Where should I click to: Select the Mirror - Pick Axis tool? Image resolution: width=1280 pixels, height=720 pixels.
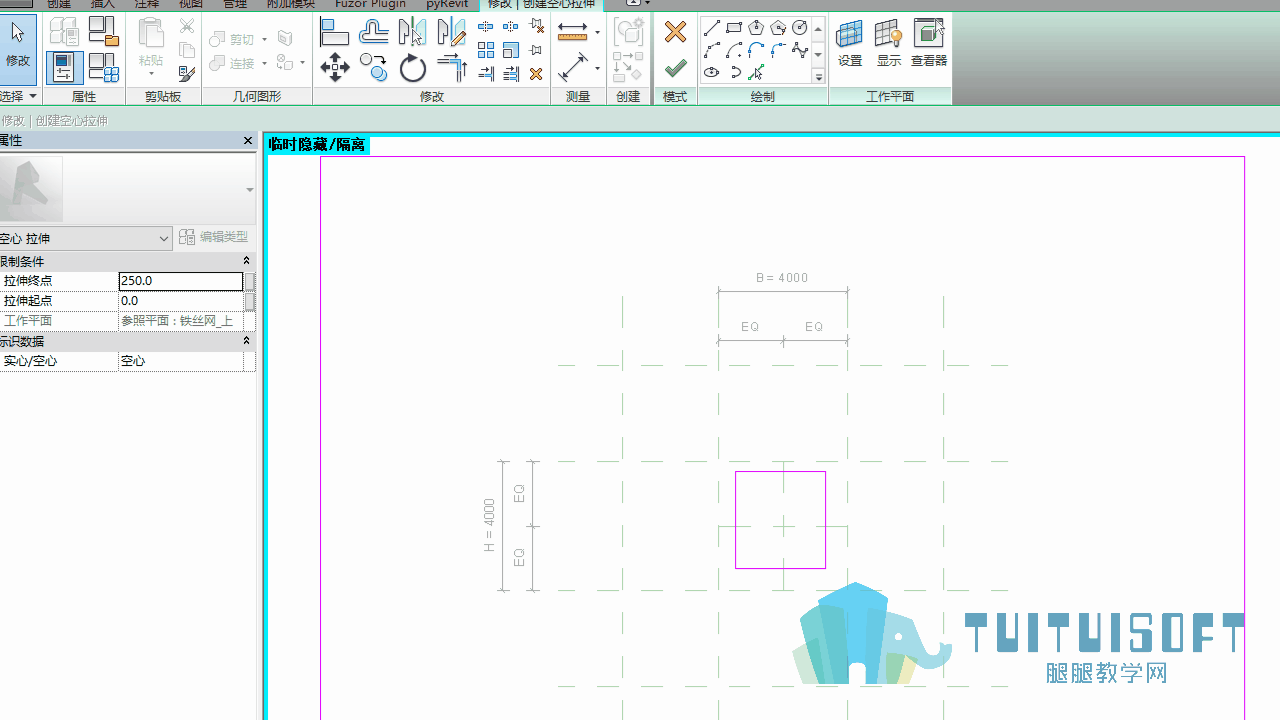point(412,32)
